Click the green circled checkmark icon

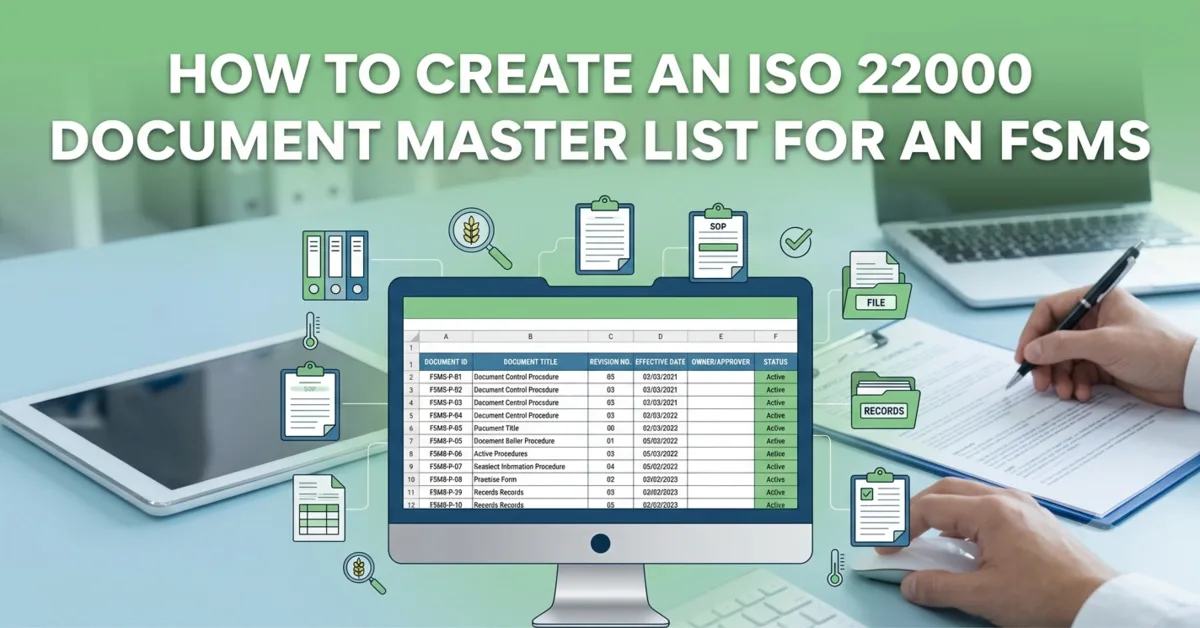tap(796, 241)
